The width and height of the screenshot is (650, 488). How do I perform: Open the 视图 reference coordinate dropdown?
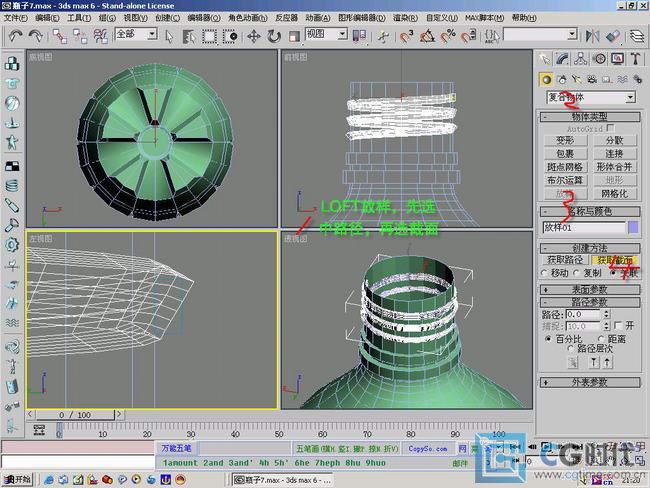(326, 34)
